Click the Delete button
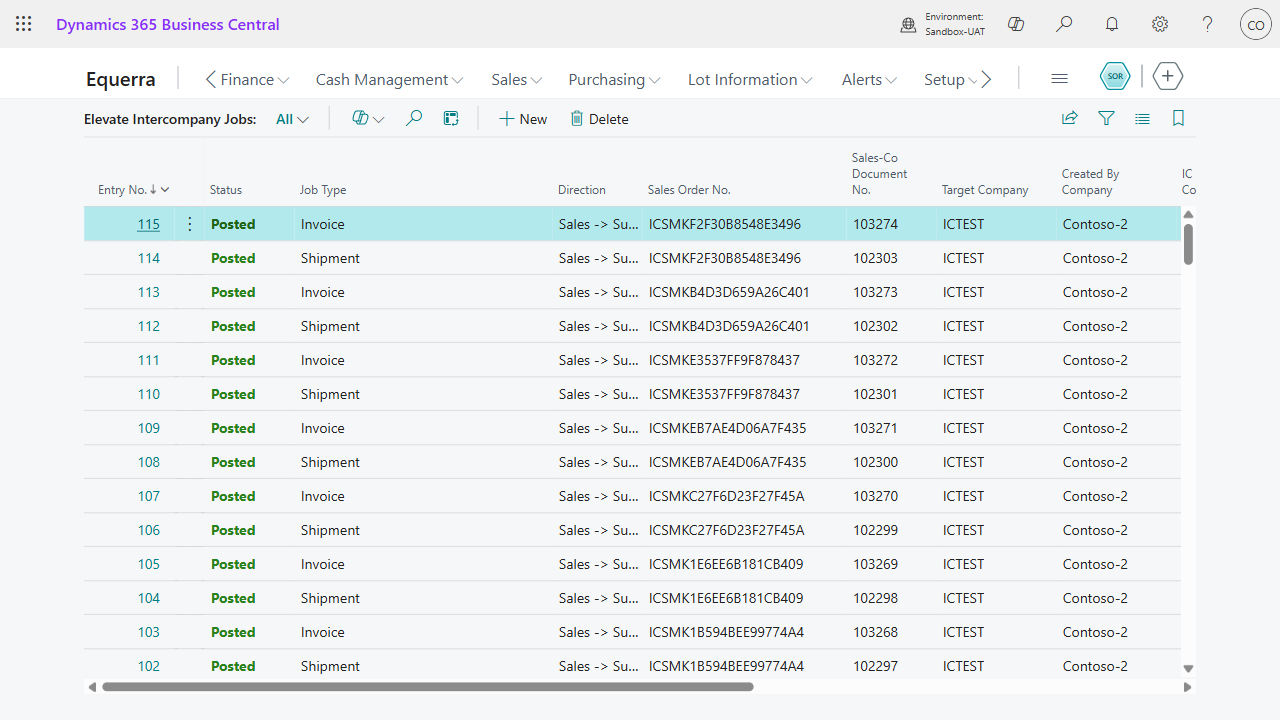 pyautogui.click(x=599, y=119)
